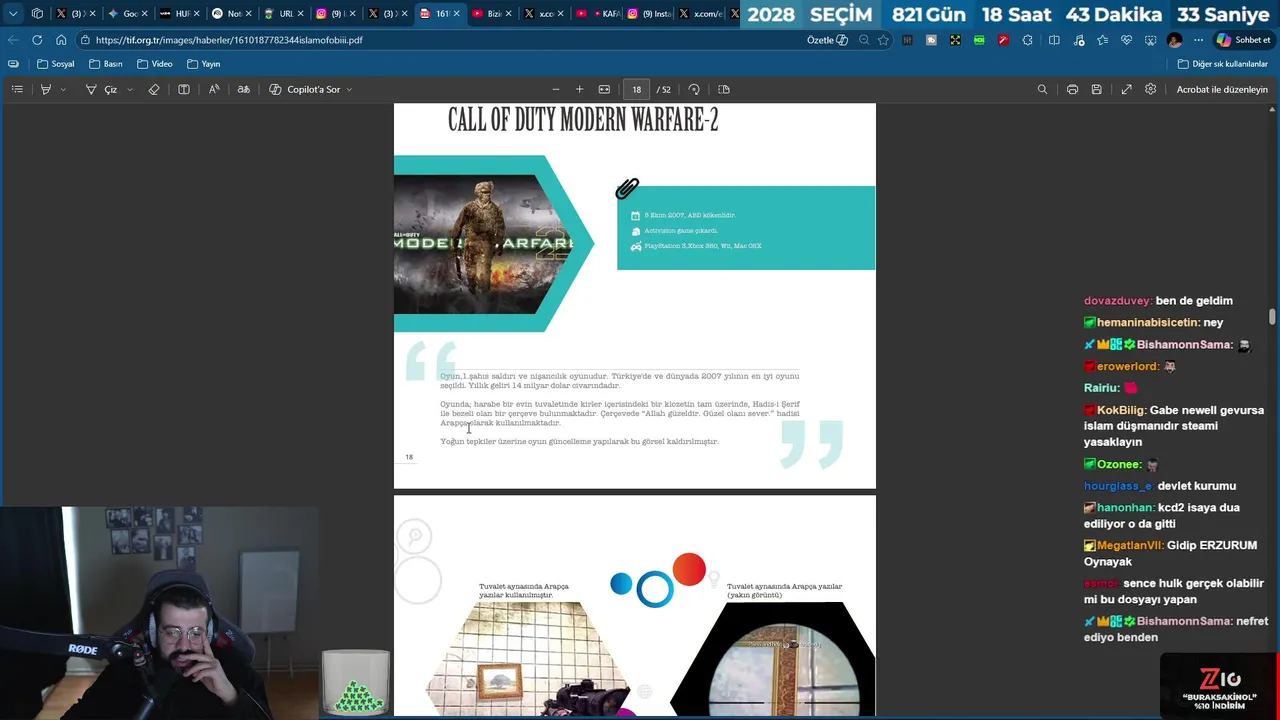This screenshot has width=1280, height=720.
Task: Expand highlight color options dropdown
Action: [63, 89]
